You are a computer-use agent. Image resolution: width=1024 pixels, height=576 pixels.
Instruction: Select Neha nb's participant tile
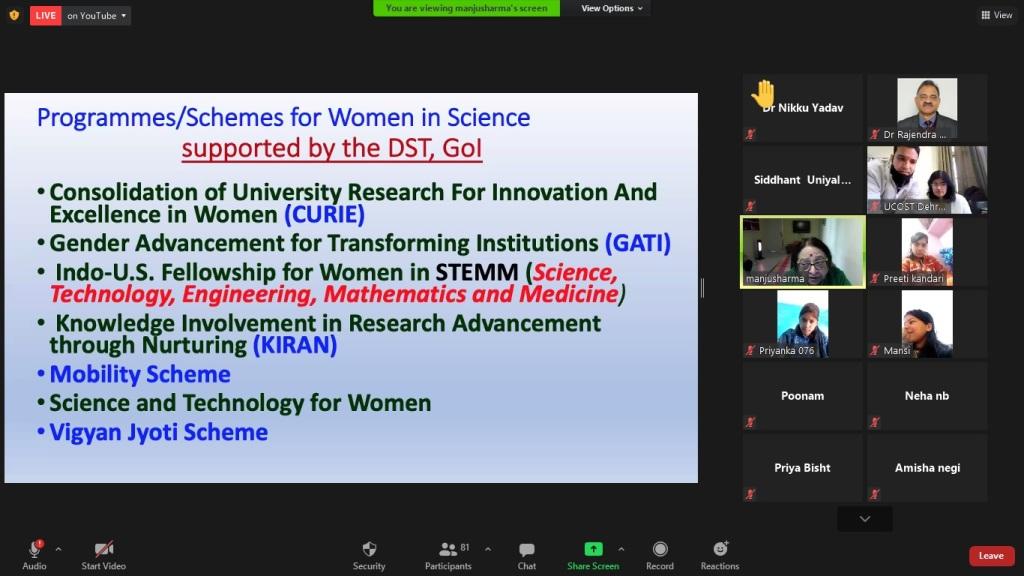pos(927,396)
